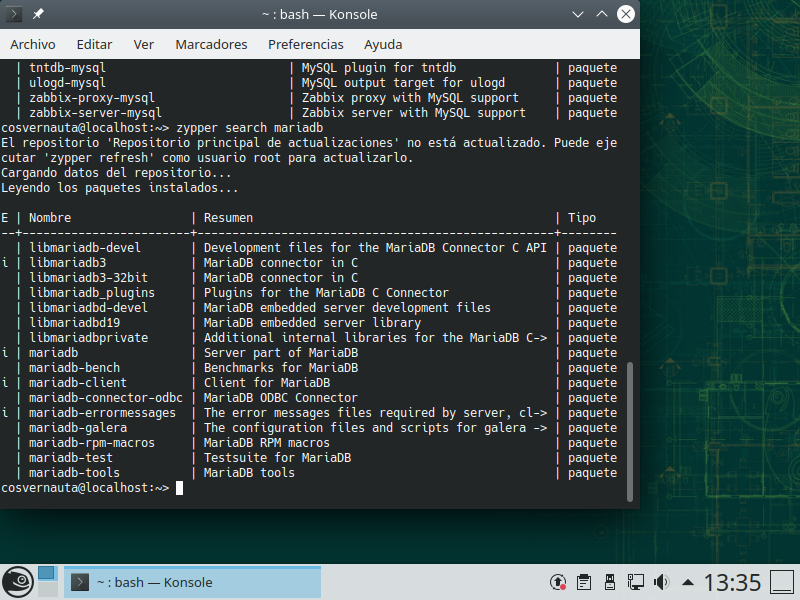Open the Editar menu

click(x=94, y=44)
